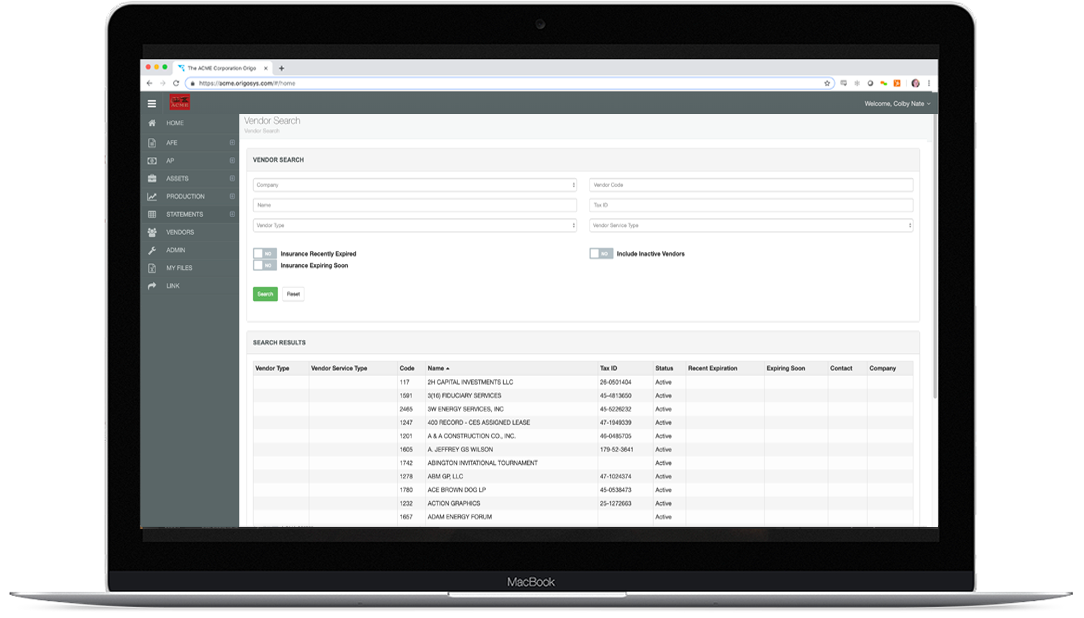Click the My Files file icon
The height and width of the screenshot is (618, 1084).
tap(152, 268)
